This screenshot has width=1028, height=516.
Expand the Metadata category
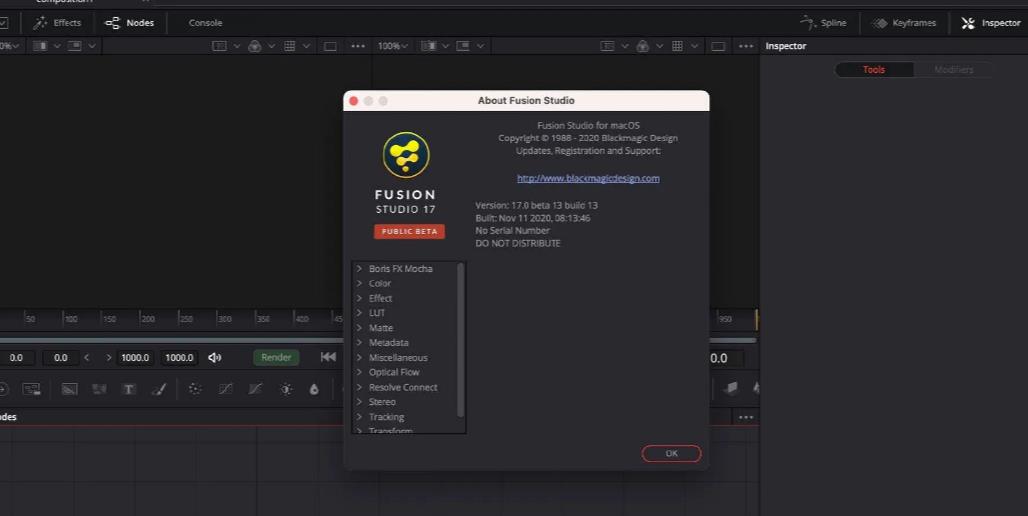tap(359, 343)
